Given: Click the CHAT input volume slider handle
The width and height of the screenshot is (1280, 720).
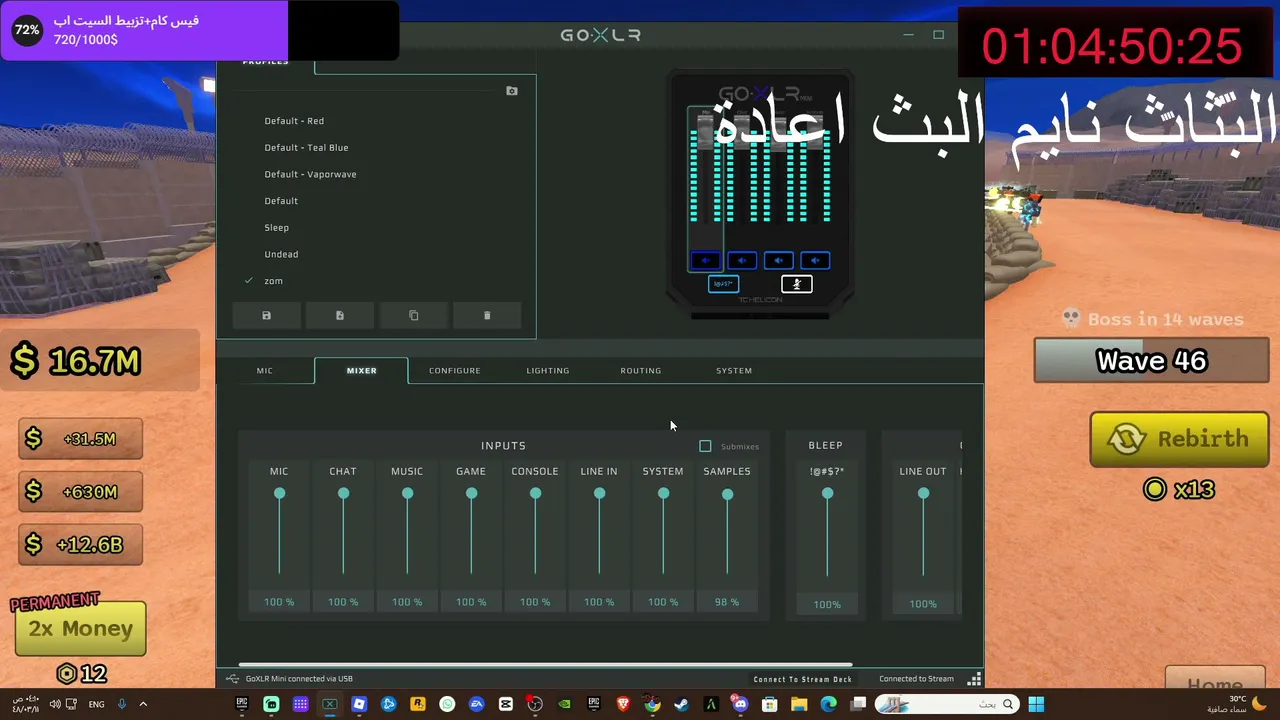Looking at the screenshot, I should click(343, 493).
